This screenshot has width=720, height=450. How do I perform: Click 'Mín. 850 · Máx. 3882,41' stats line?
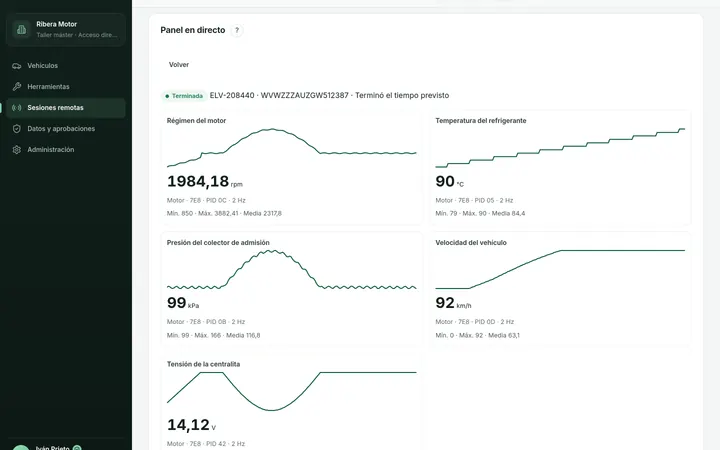click(x=224, y=214)
